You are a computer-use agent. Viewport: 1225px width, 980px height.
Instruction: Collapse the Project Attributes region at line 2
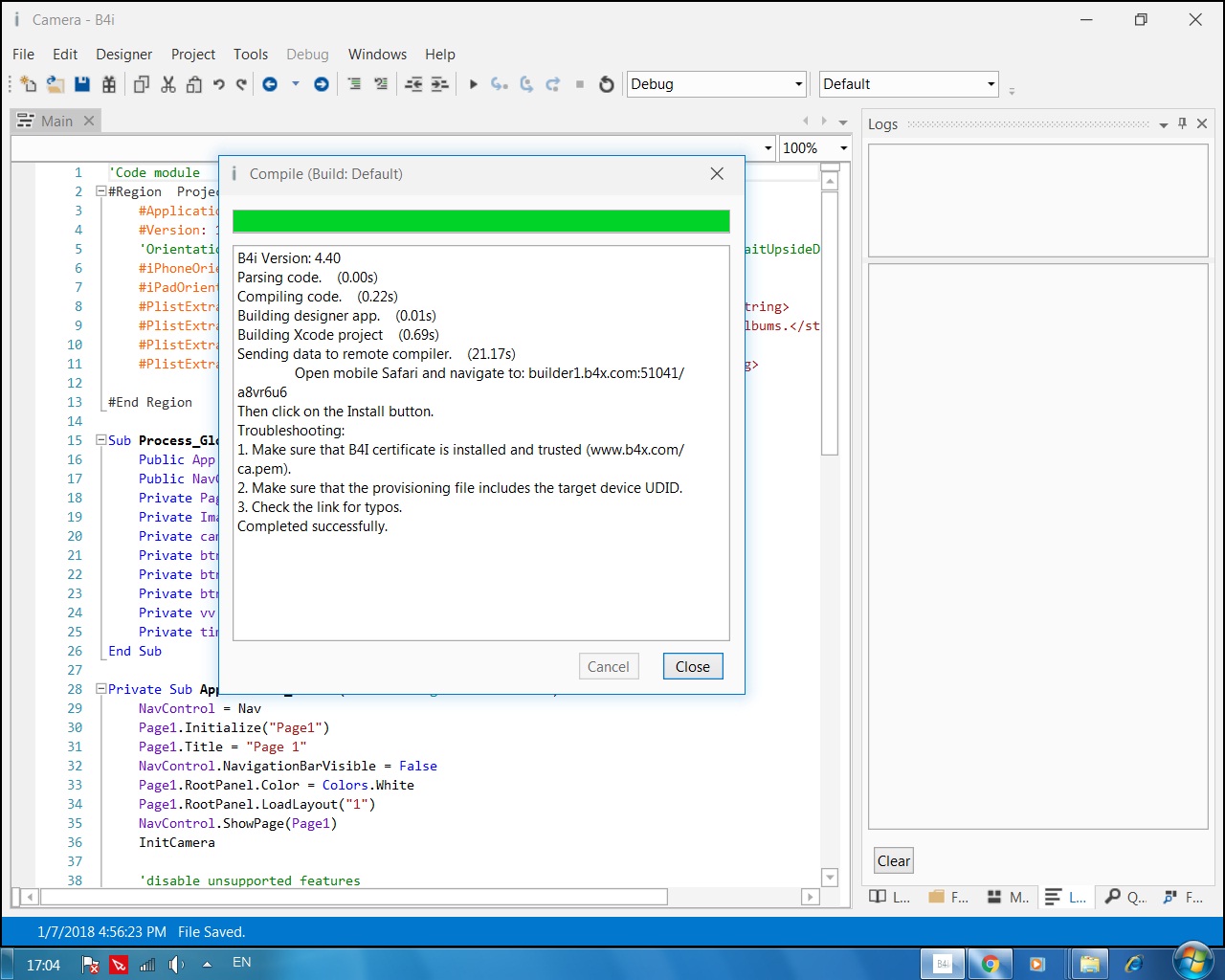[100, 191]
